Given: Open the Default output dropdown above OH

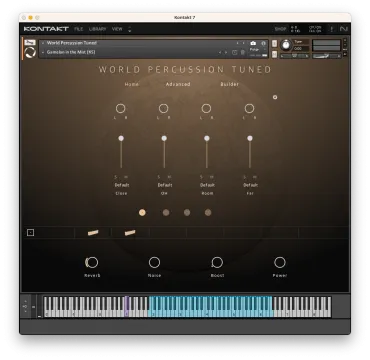Looking at the screenshot, I should pyautogui.click(x=165, y=185).
